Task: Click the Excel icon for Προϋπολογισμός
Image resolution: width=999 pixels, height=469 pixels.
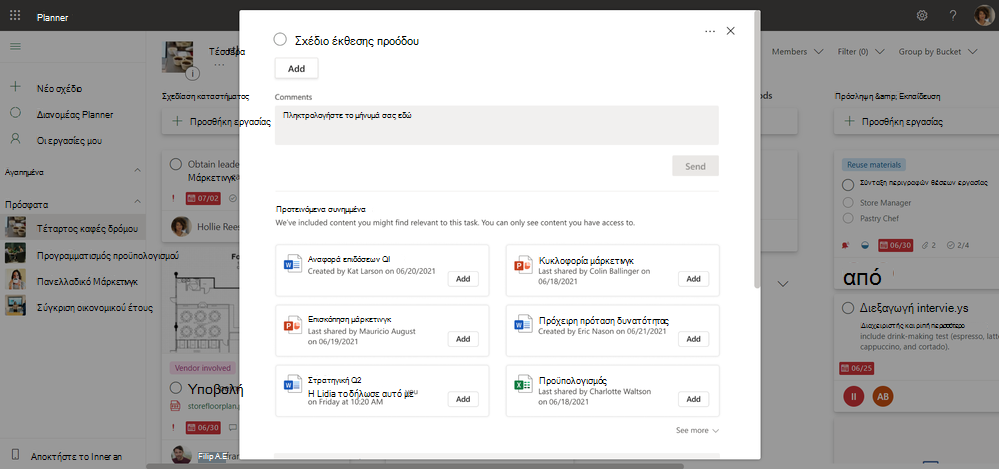Action: coord(522,383)
